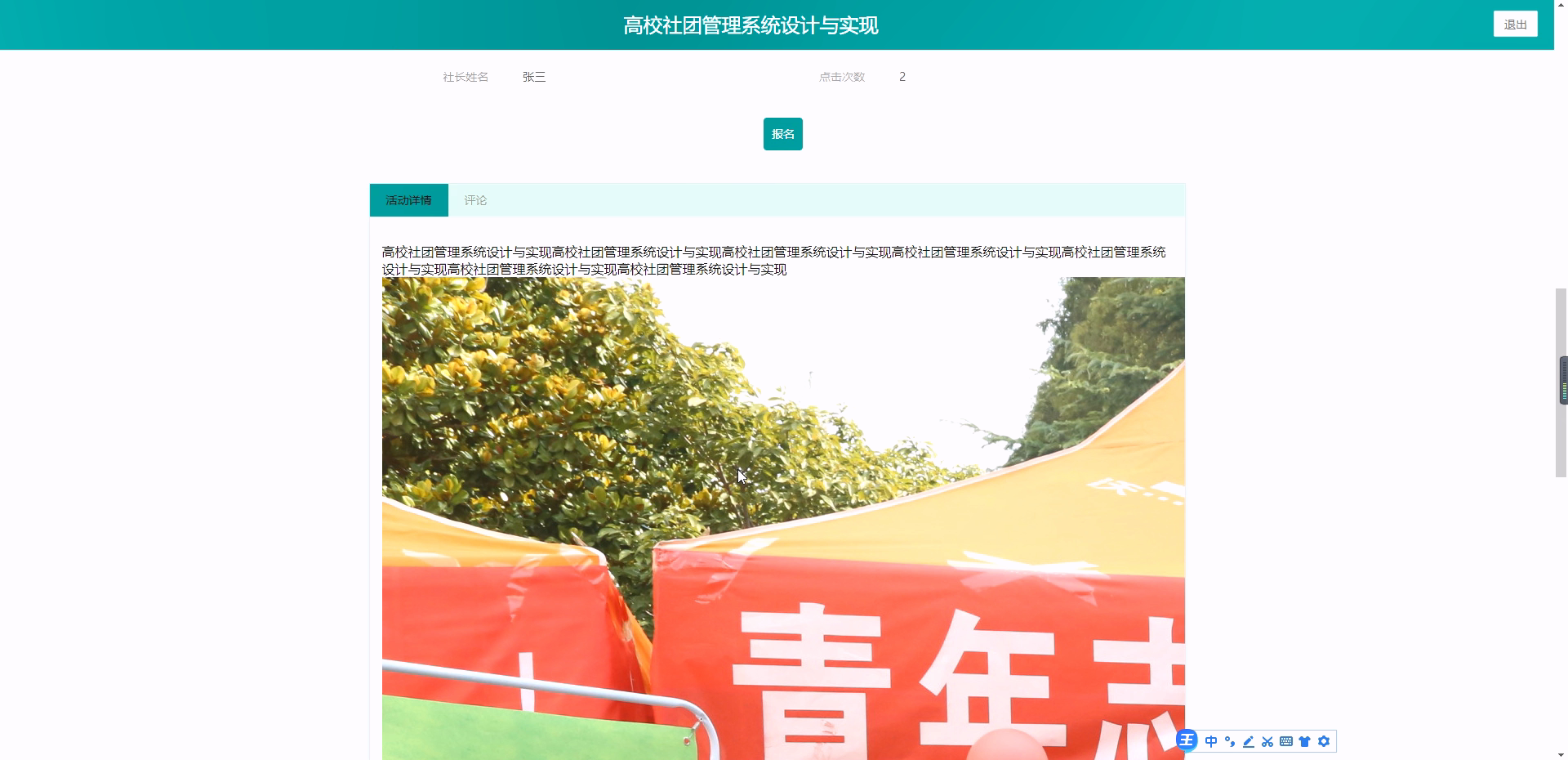Open the IME skin selector shirt icon
The image size is (1568, 760).
pyautogui.click(x=1305, y=741)
